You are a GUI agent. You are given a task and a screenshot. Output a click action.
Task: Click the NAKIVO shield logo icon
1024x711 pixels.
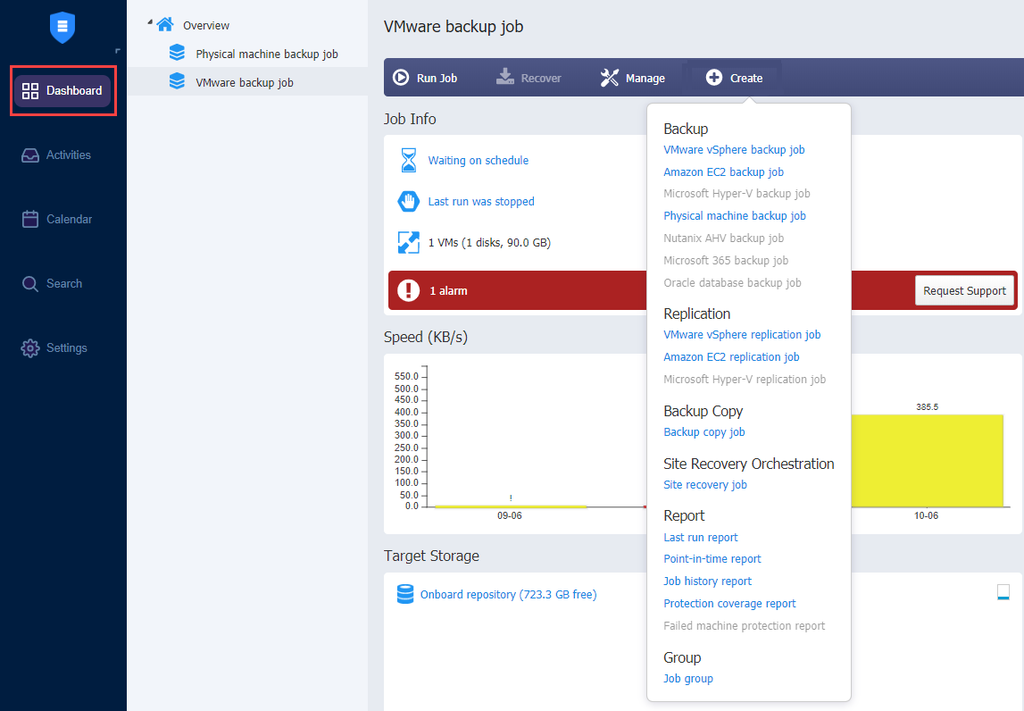[63, 28]
